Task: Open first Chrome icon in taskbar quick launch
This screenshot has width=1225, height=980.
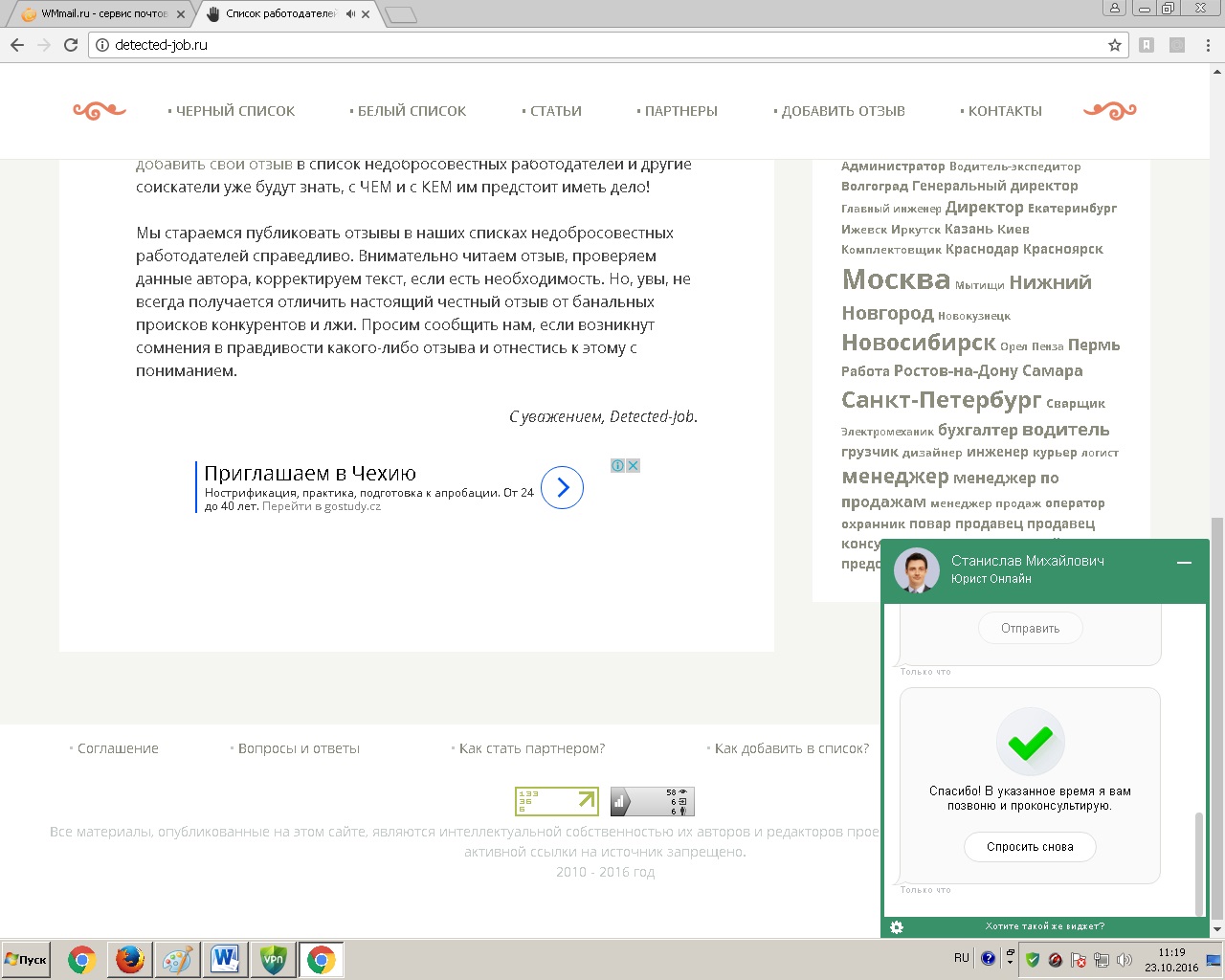Action: [x=81, y=959]
